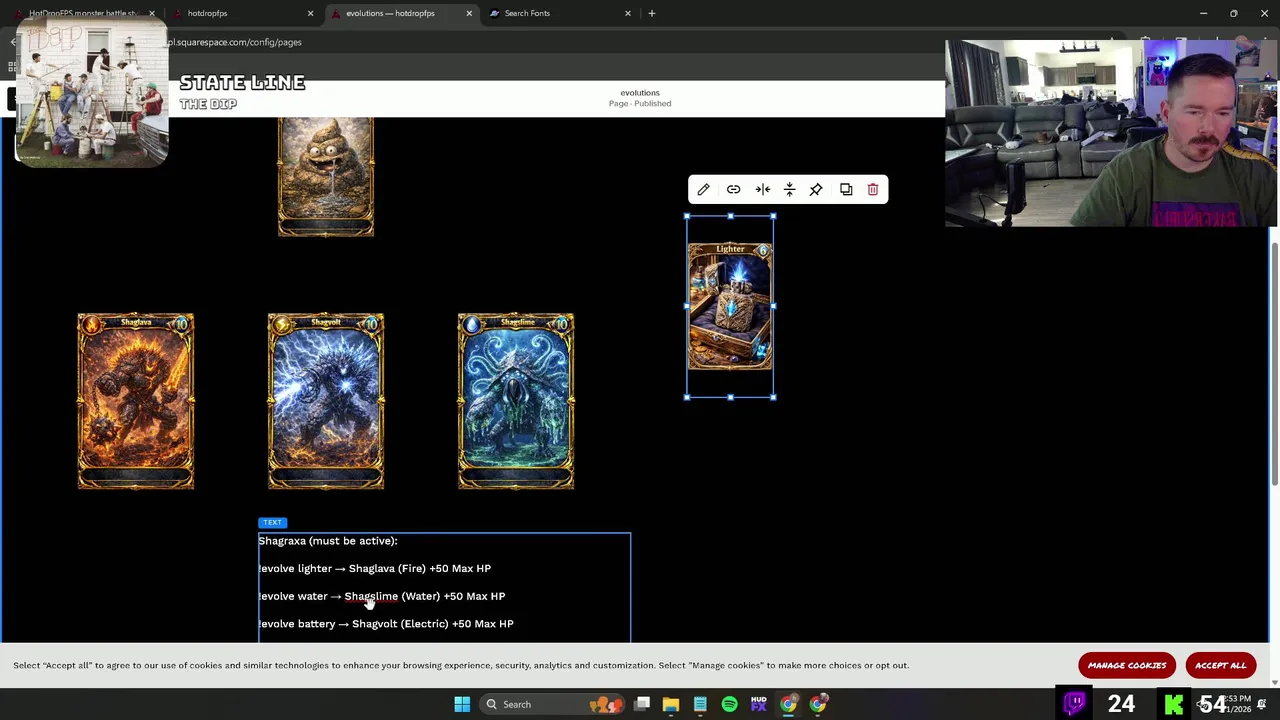This screenshot has height=720, width=1280.
Task: Click the browser address bar URL
Action: [234, 42]
